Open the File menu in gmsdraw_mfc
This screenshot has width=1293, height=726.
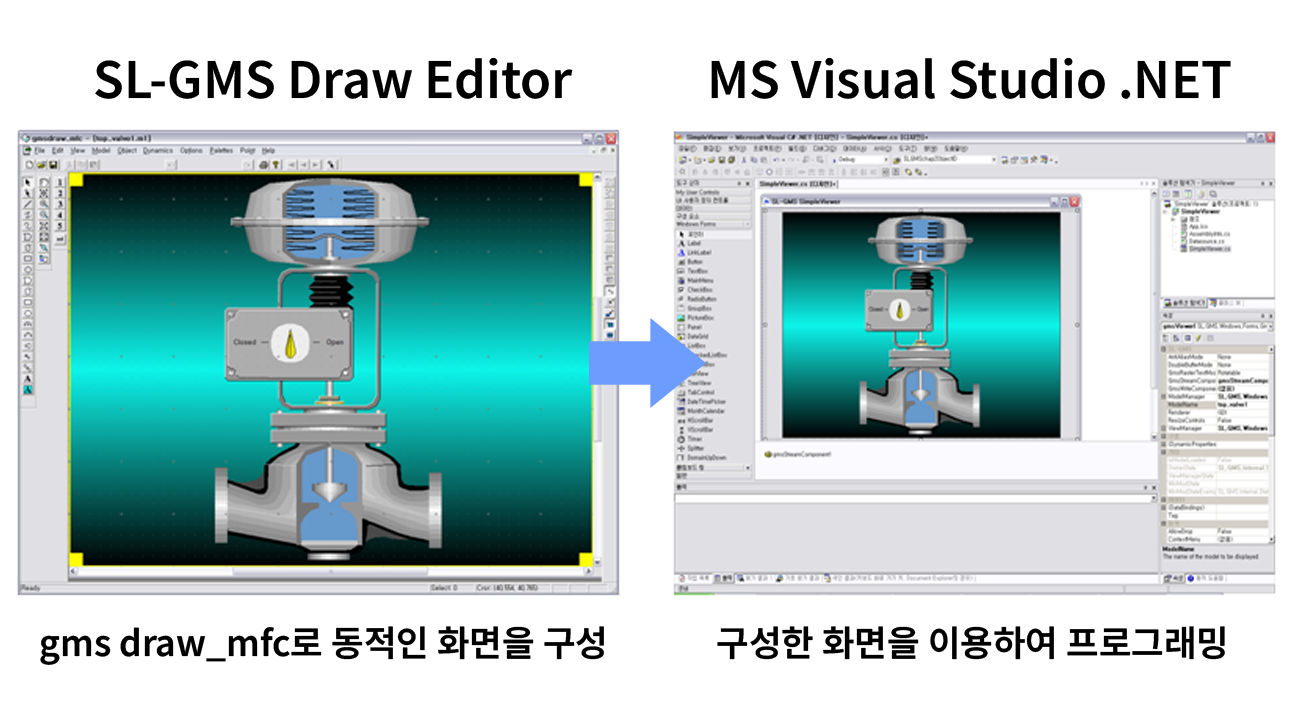pos(41,150)
